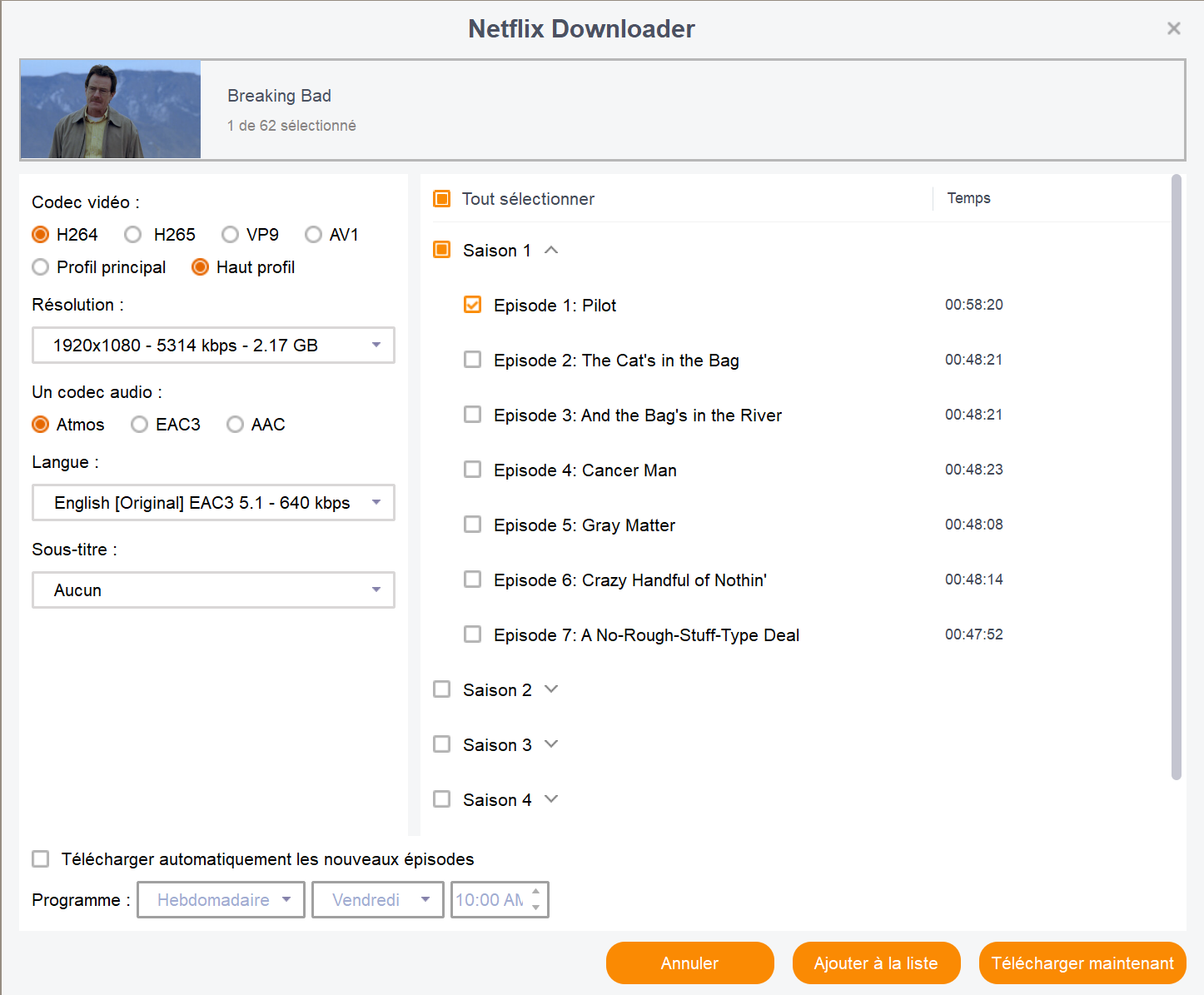Viewport: 1204px width, 995px height.
Task: Expand the Saison 4 episode list
Action: pos(551,799)
